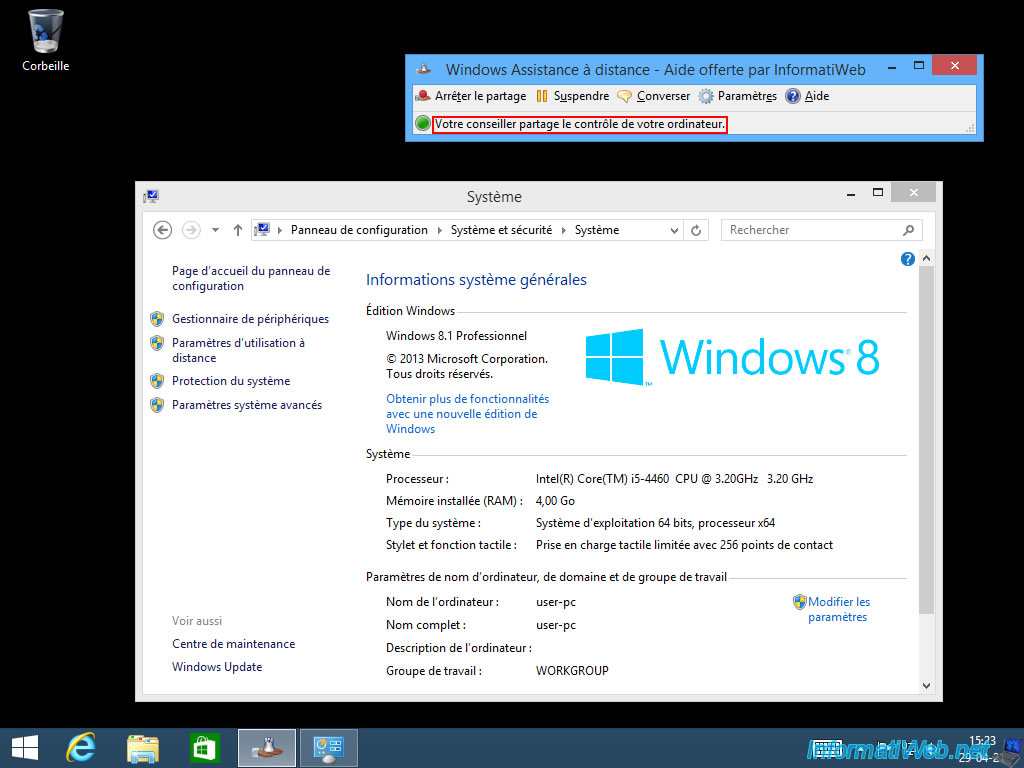The image size is (1024, 768).
Task: Open the recent locations dropdown arrow
Action: coord(216,230)
